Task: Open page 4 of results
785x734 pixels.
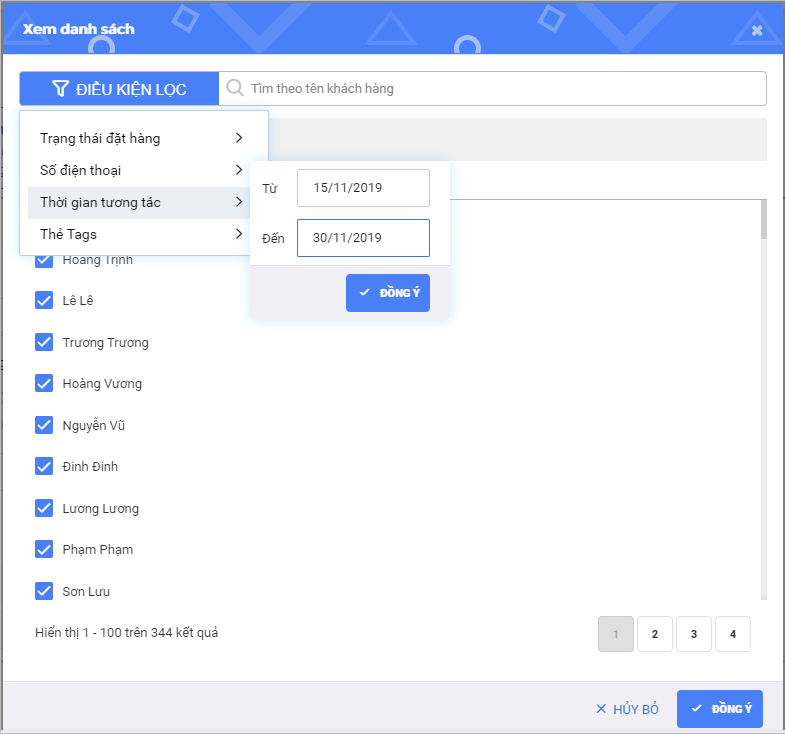Action: (733, 634)
